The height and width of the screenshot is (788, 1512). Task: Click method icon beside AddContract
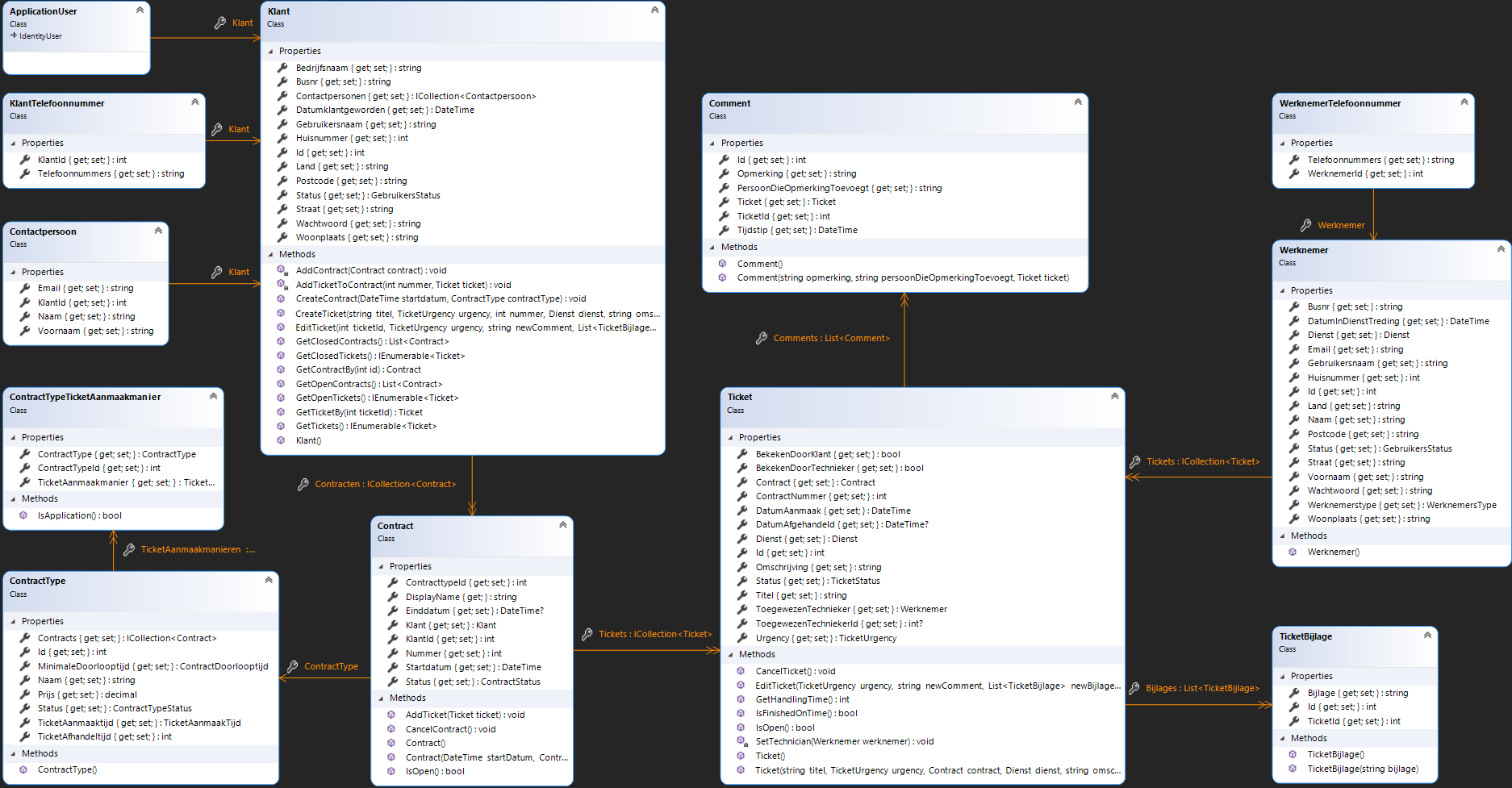click(x=282, y=270)
